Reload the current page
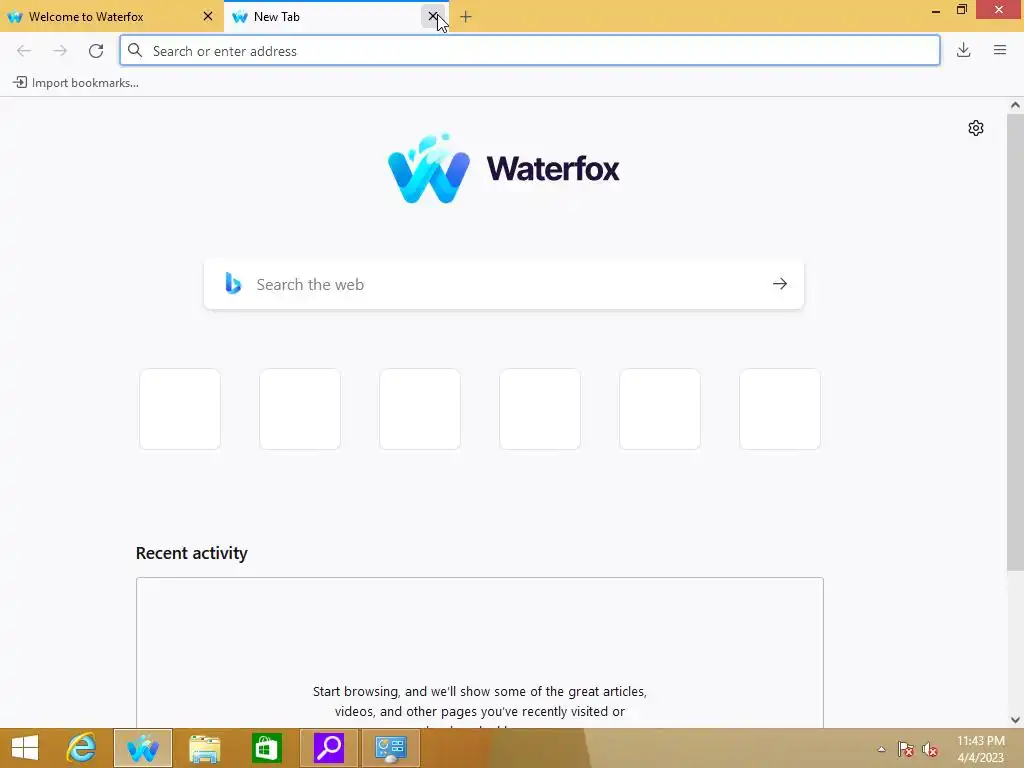The height and width of the screenshot is (768, 1024). click(96, 51)
